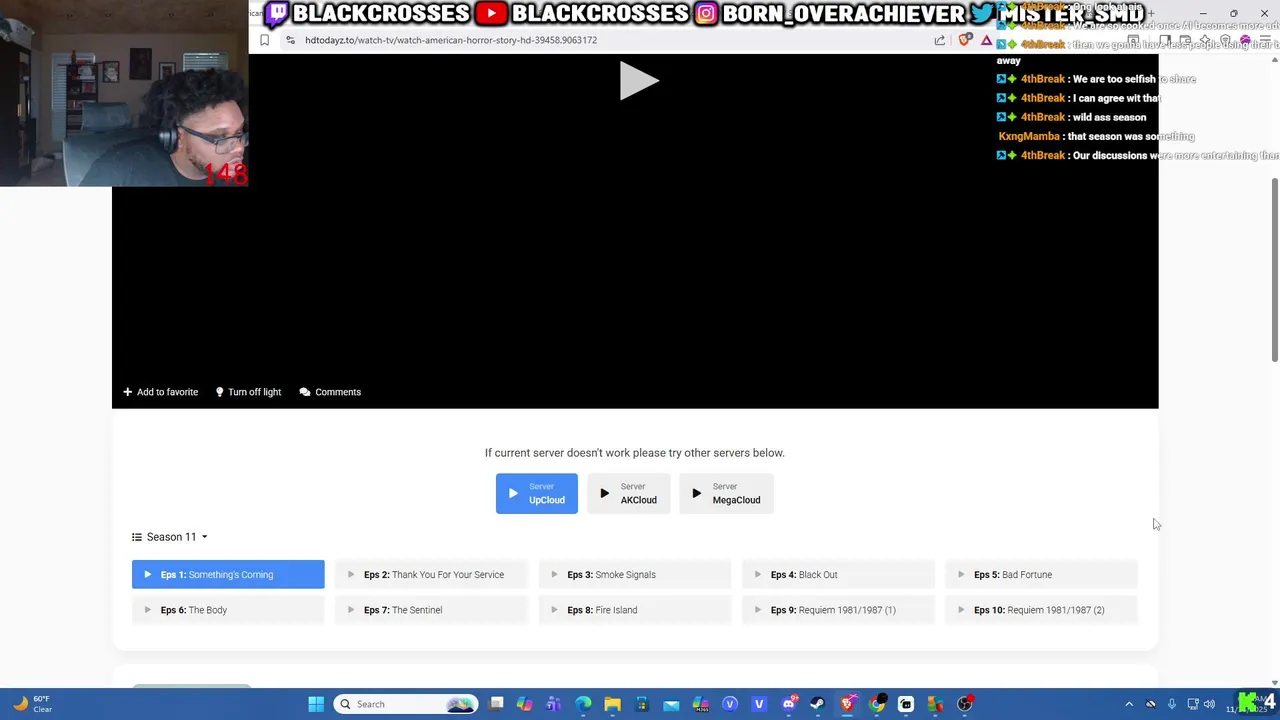Click the taskbar Search box
The width and height of the screenshot is (1280, 720).
[405, 704]
